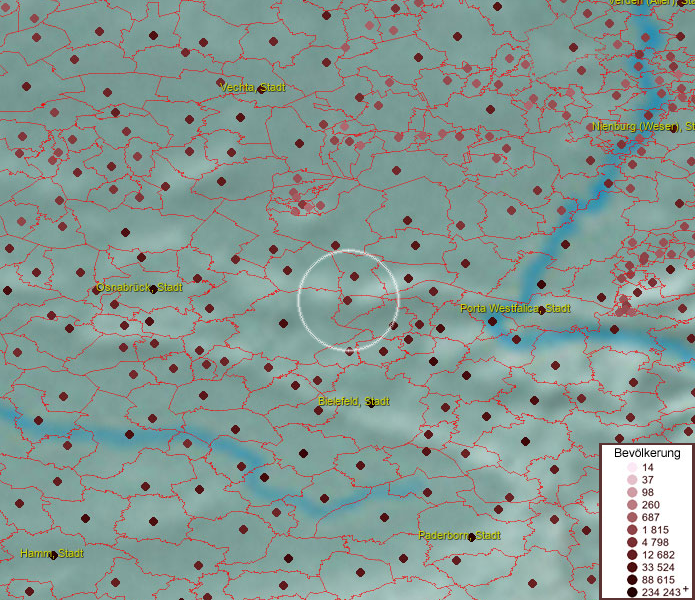695x600 pixels.
Task: Click the swatch next to 33 524
Action: (632, 567)
